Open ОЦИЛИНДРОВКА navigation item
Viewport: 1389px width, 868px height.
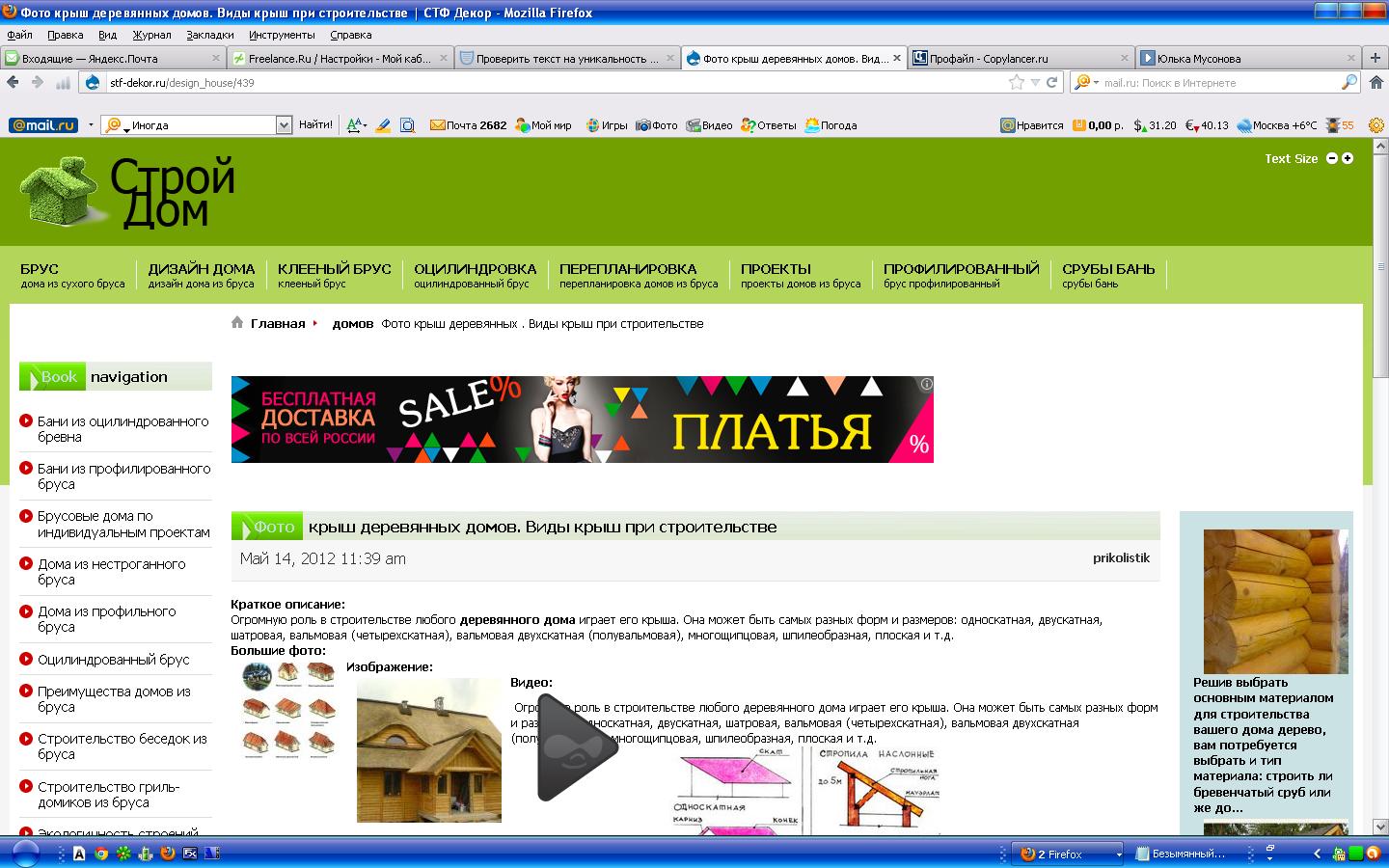(x=476, y=275)
